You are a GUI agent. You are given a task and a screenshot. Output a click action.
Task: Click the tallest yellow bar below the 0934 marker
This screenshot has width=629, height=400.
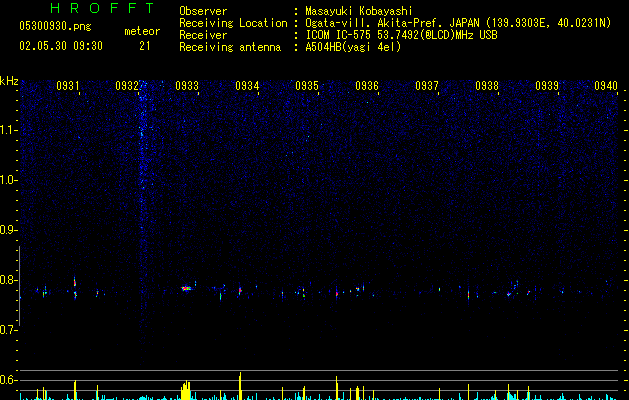(x=240, y=386)
